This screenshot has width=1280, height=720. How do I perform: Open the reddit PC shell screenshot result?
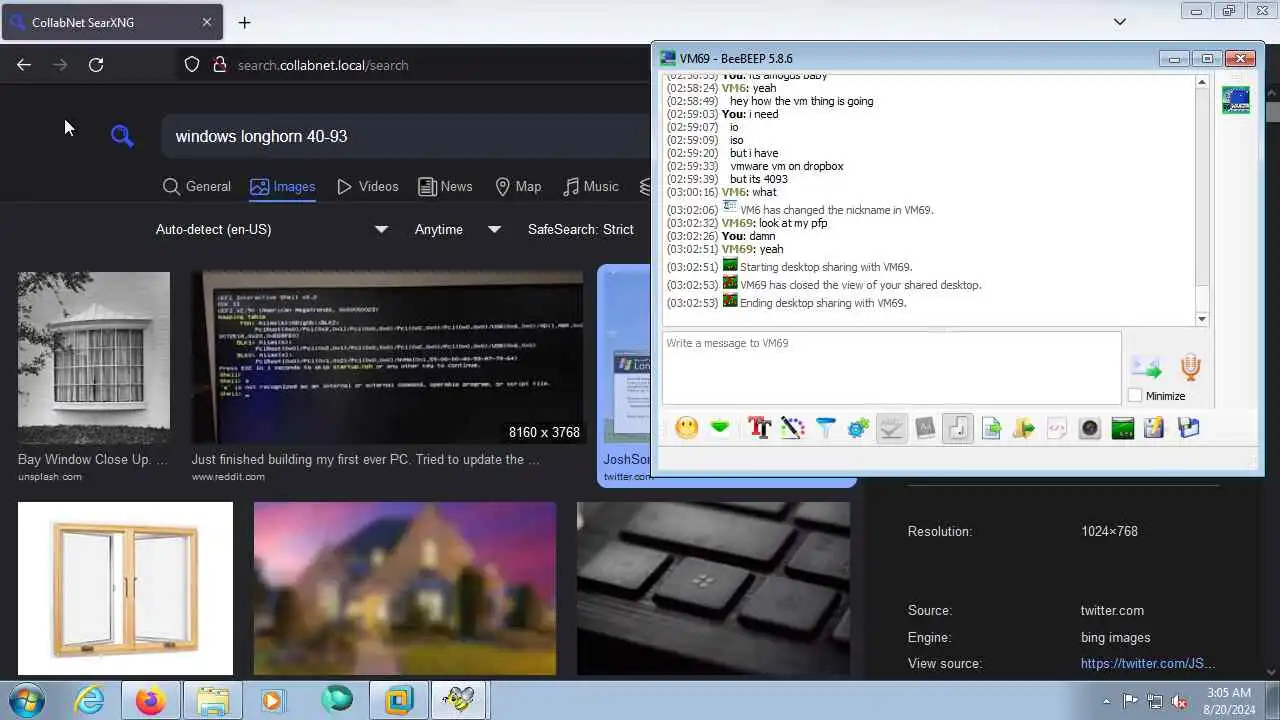(387, 358)
